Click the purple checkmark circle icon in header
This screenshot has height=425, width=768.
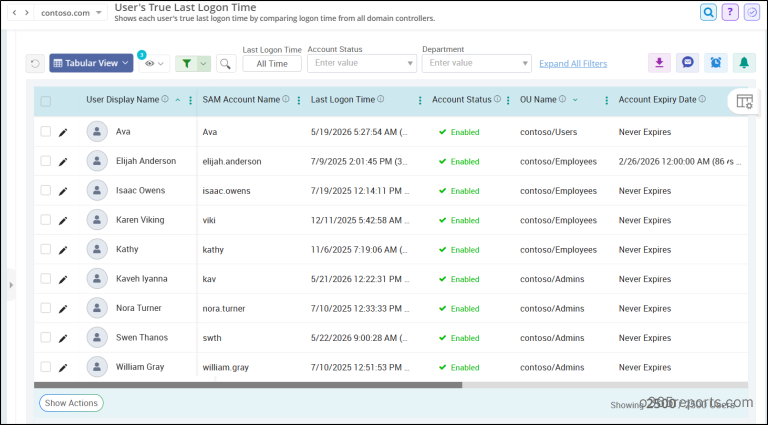pyautogui.click(x=752, y=12)
